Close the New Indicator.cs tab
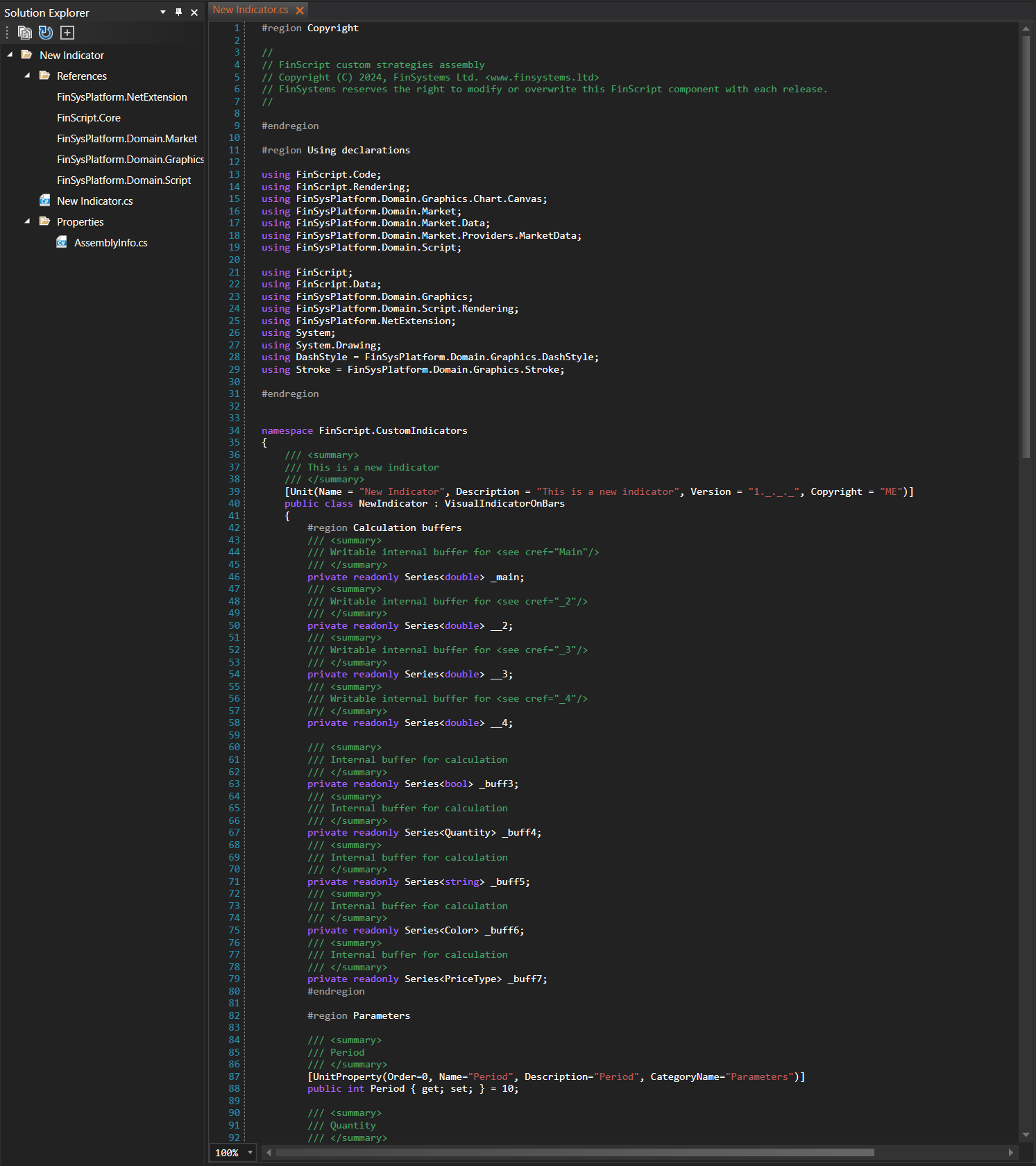1036x1166 pixels. (x=300, y=10)
